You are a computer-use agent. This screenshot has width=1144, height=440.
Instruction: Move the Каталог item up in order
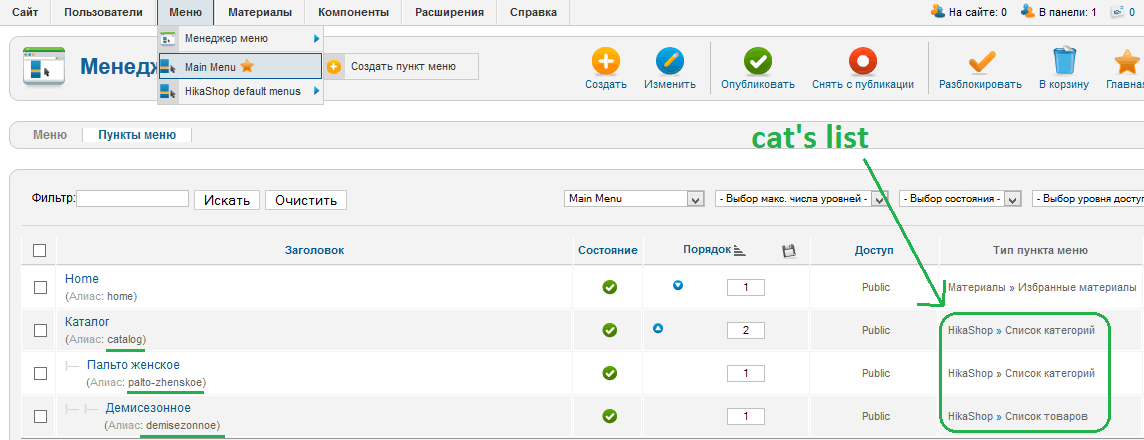658,328
